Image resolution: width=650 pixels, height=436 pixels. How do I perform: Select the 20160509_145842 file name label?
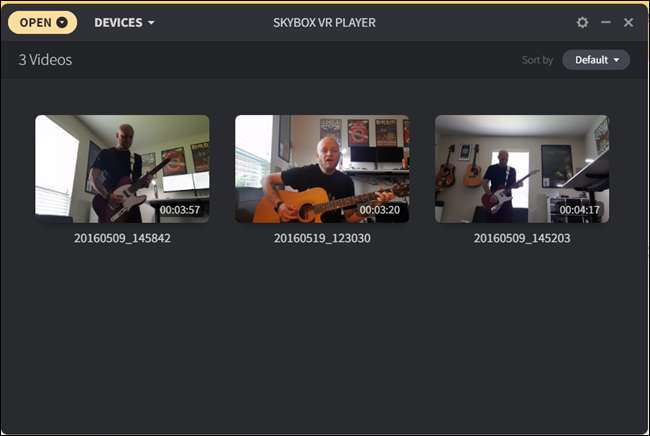pyautogui.click(x=122, y=238)
